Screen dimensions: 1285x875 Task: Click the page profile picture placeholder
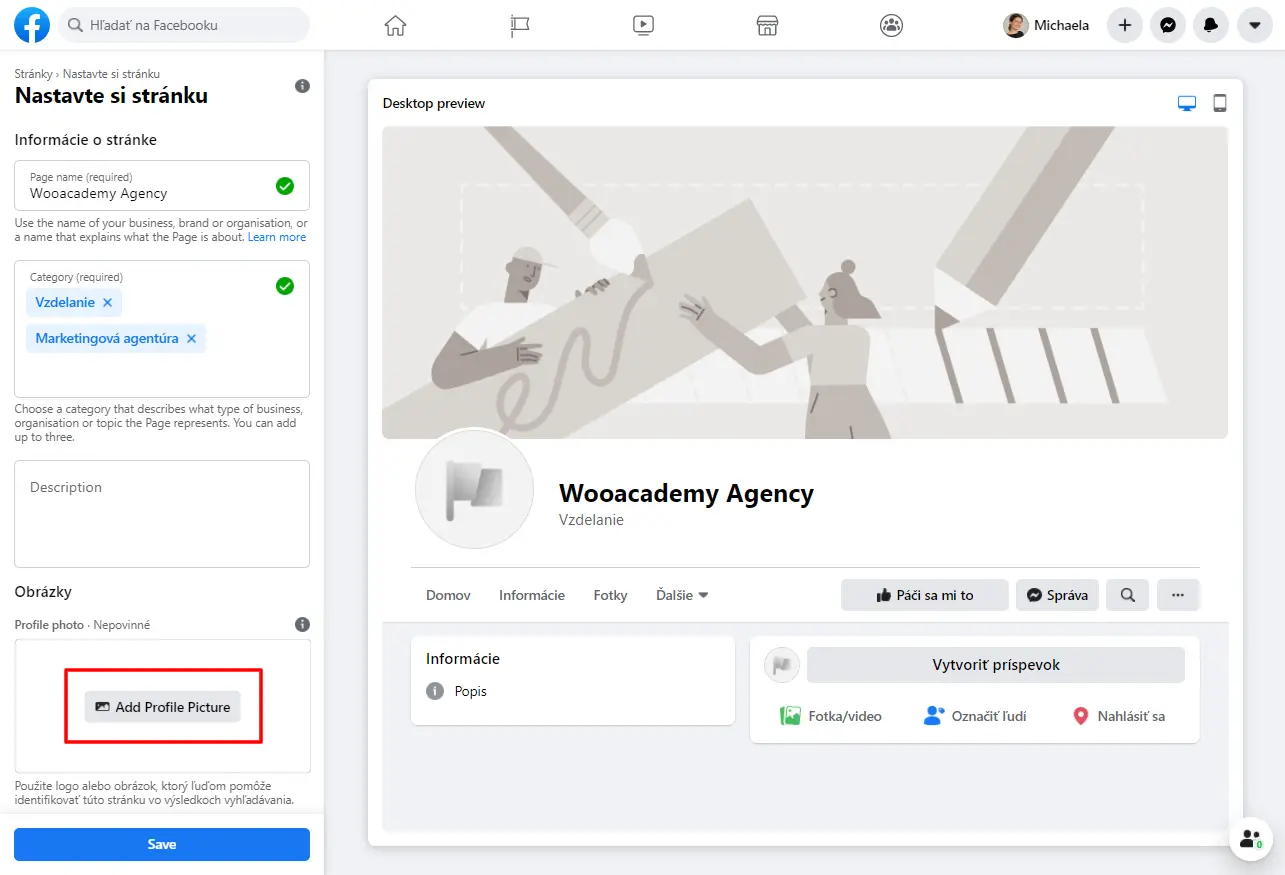[475, 490]
